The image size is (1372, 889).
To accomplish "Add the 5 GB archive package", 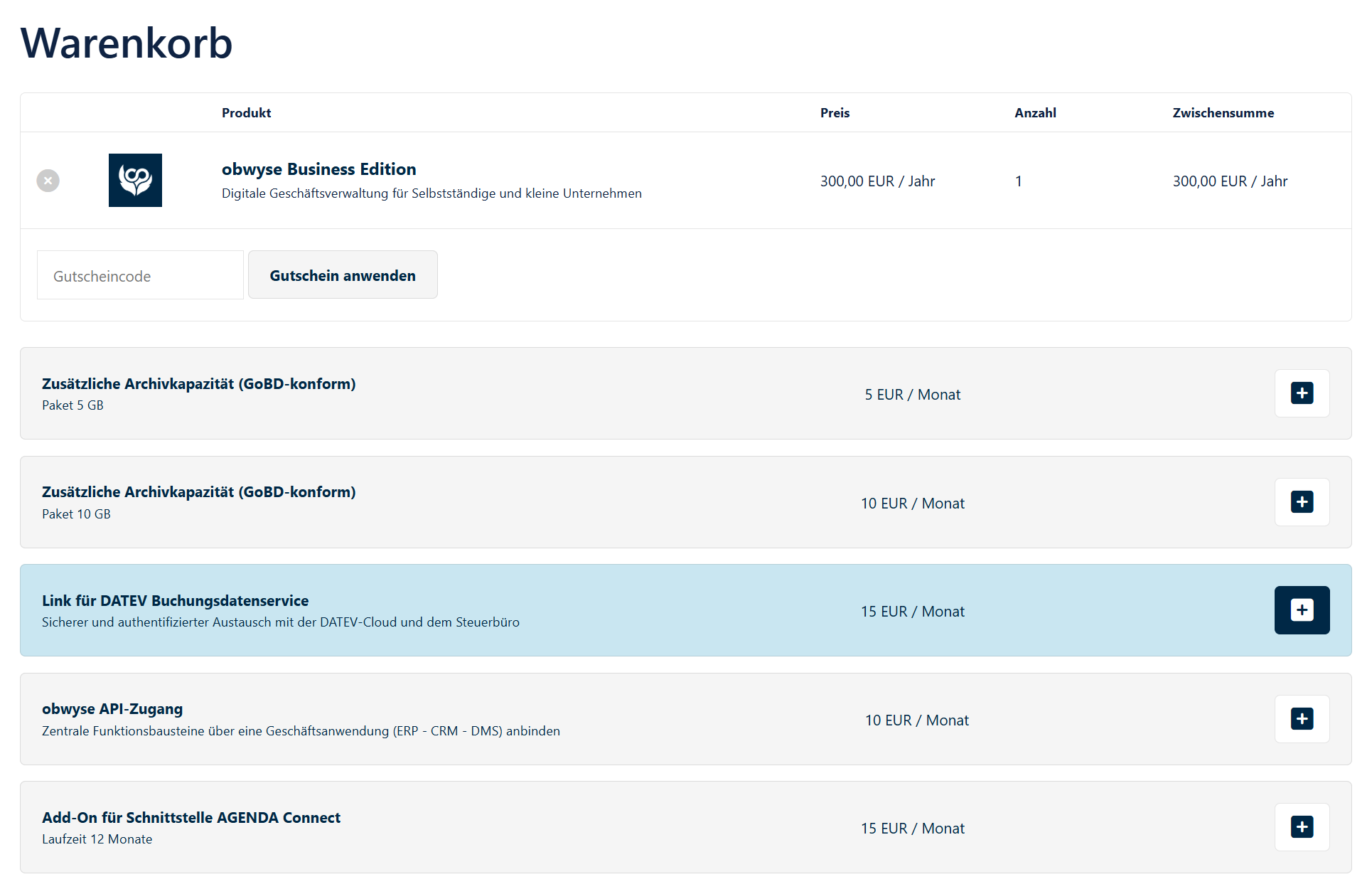I will pos(1302,393).
